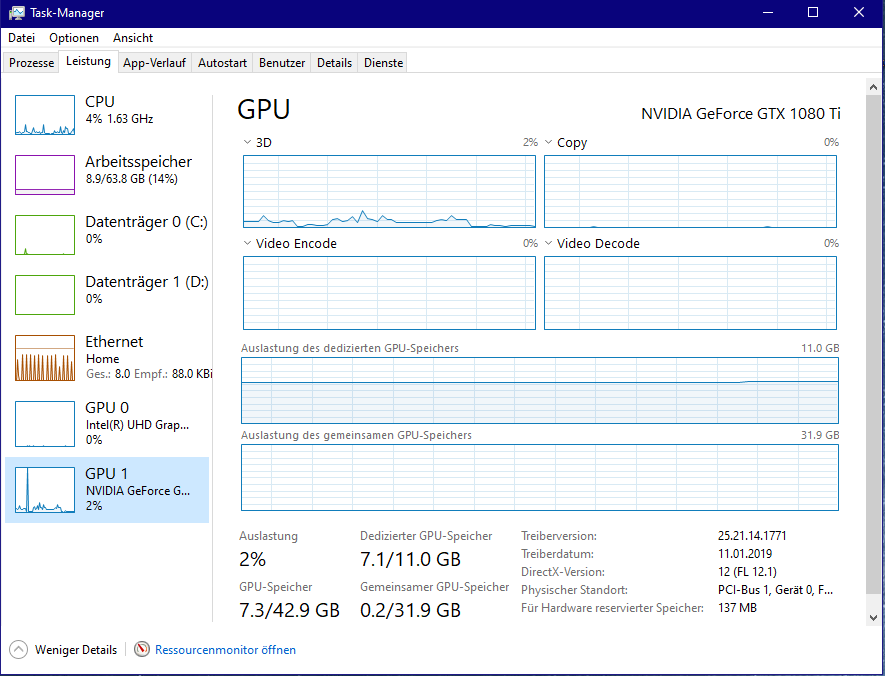This screenshot has height=676, width=885.
Task: Switch to the Autostart tab
Action: coord(222,63)
